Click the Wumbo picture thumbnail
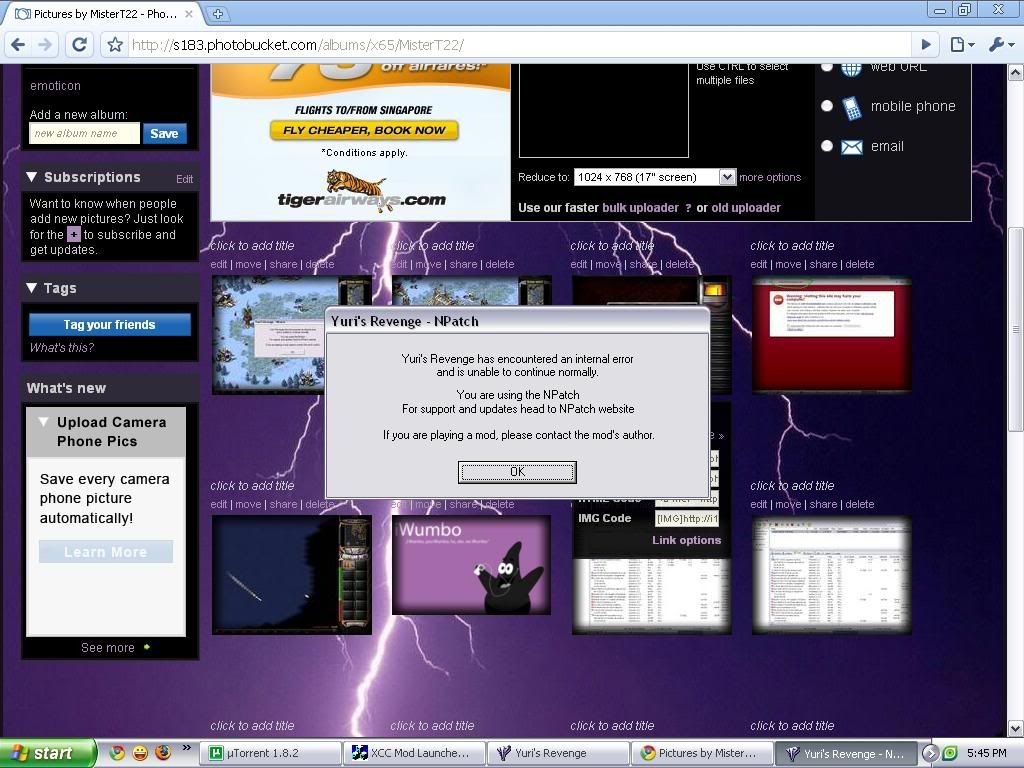The width and height of the screenshot is (1024, 768). pos(471,564)
